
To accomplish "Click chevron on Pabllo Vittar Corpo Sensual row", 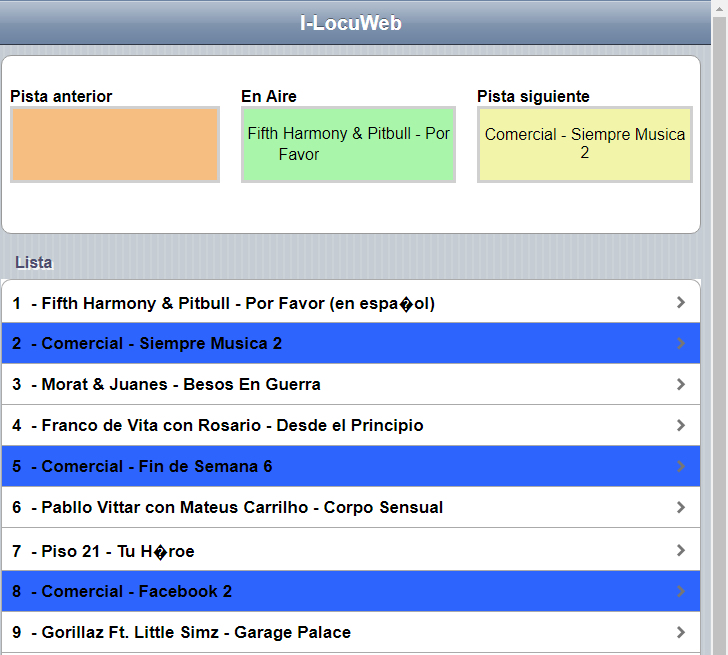I will 681,507.
